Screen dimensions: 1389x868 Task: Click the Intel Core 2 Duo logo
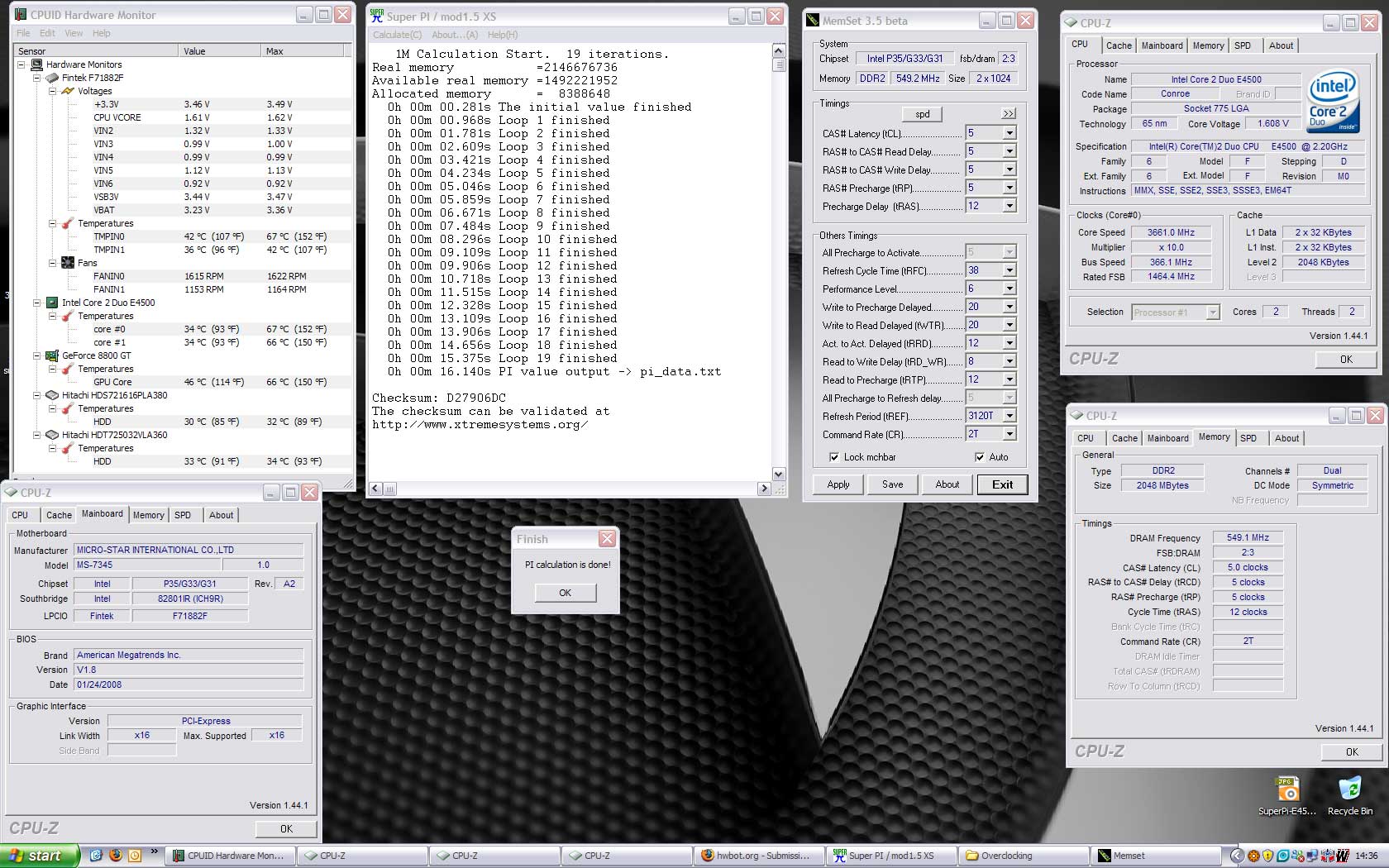click(x=1333, y=102)
